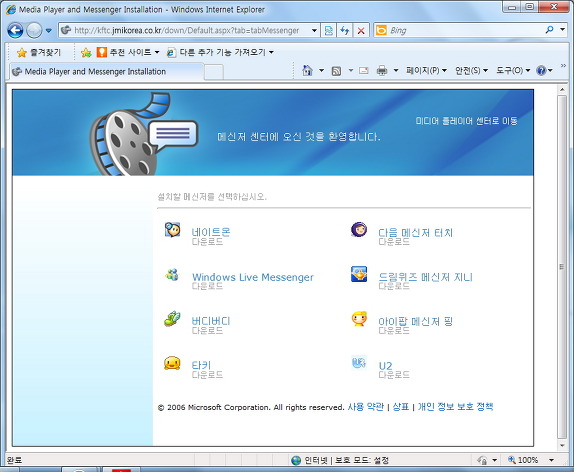Screen dimensions: 574x472
Task: Expand the Print options dropdown arrow
Action: tap(396, 70)
